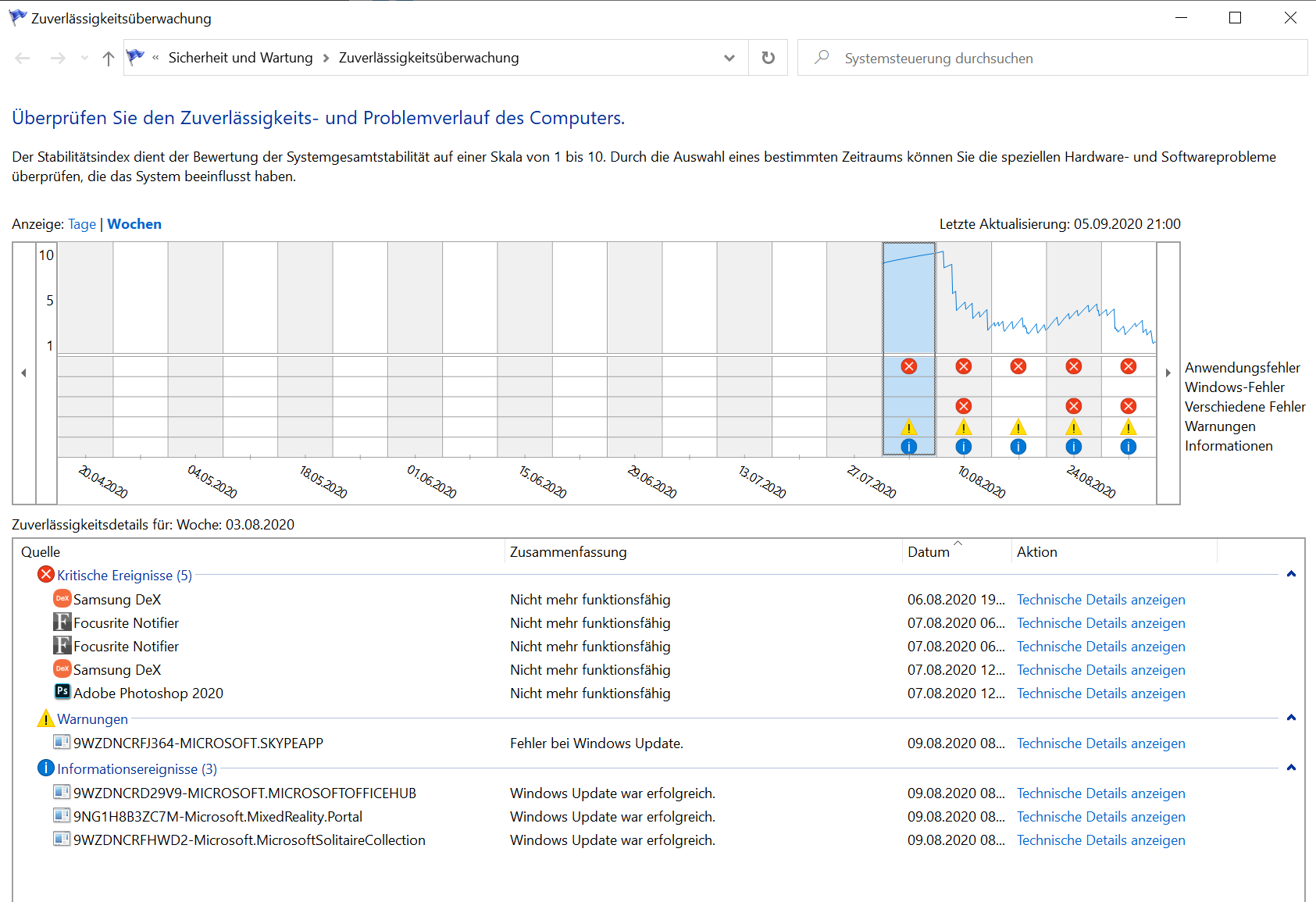The image size is (1316, 902).
Task: Click the Anwendungsfehler icon for week 24.08.2020
Action: (1074, 366)
